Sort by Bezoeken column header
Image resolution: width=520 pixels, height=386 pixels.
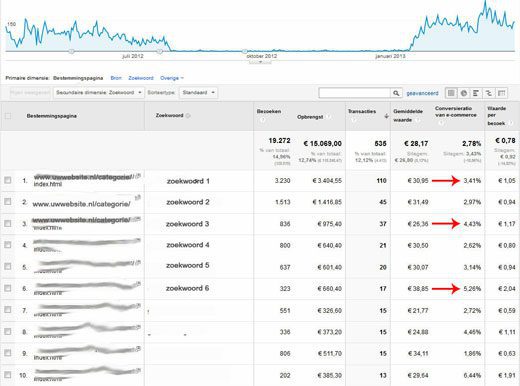269,111
